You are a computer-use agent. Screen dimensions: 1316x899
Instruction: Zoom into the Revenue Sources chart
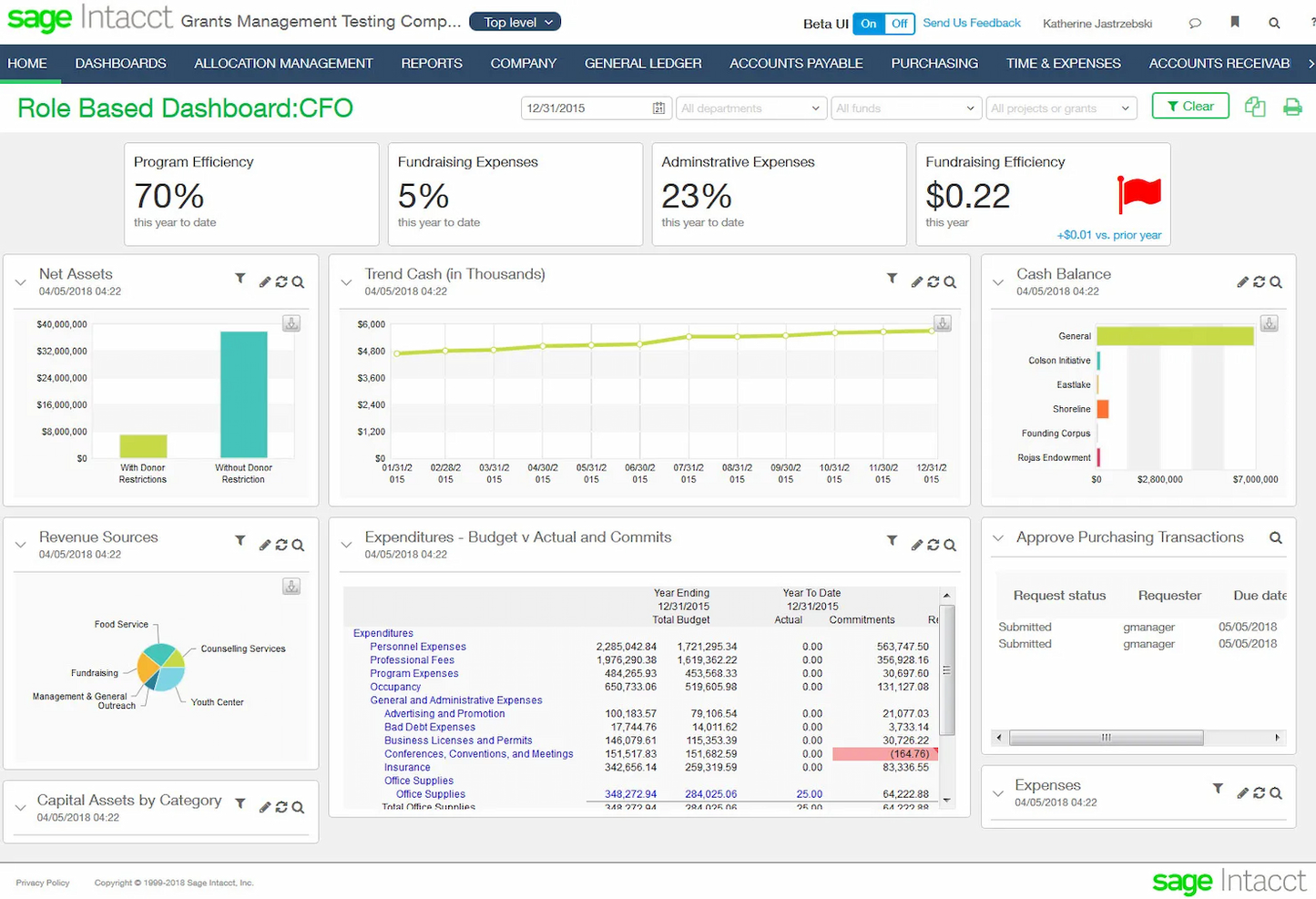(297, 544)
